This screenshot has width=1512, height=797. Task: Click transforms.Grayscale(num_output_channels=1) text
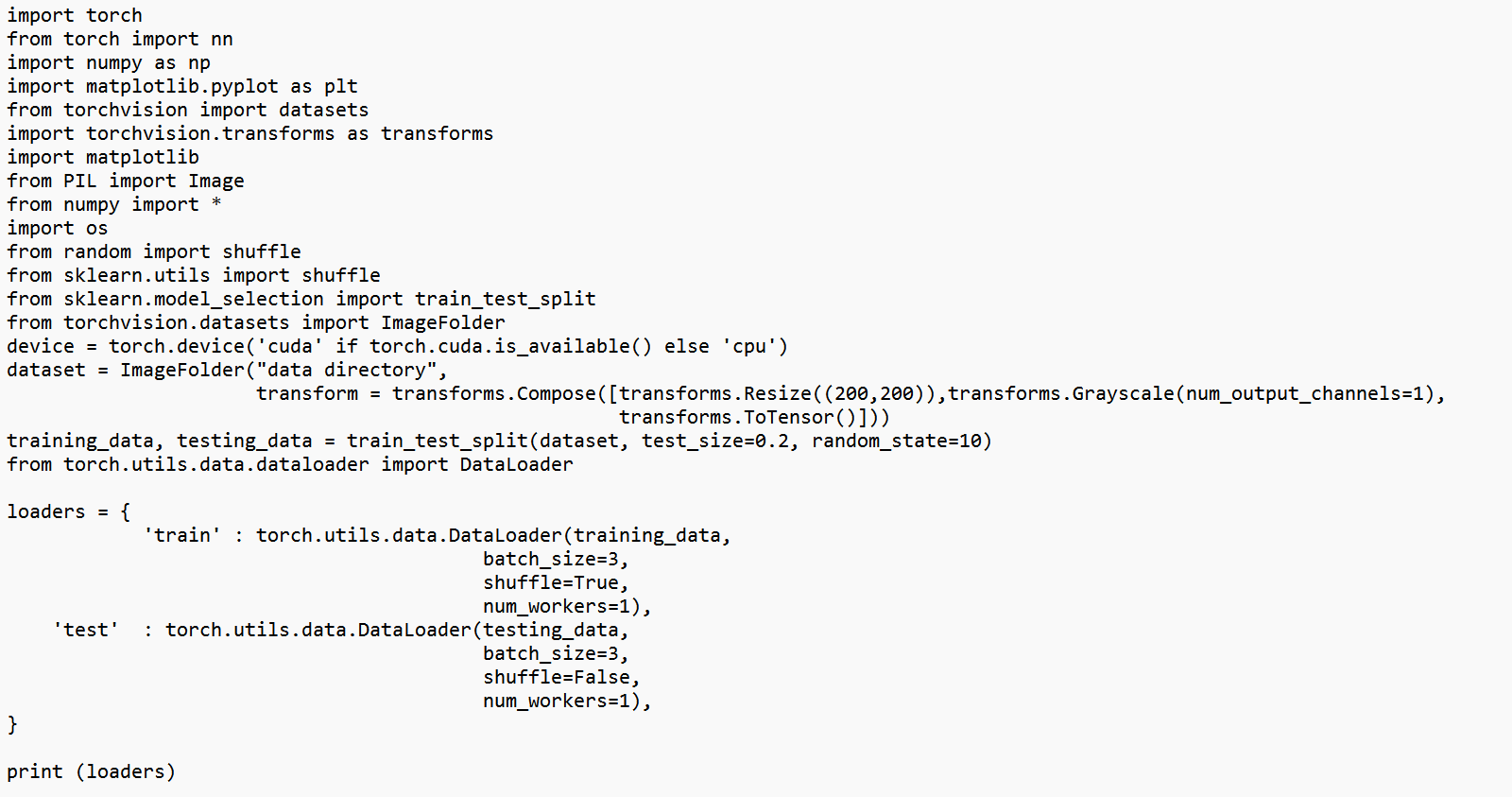pyautogui.click(x=1191, y=394)
